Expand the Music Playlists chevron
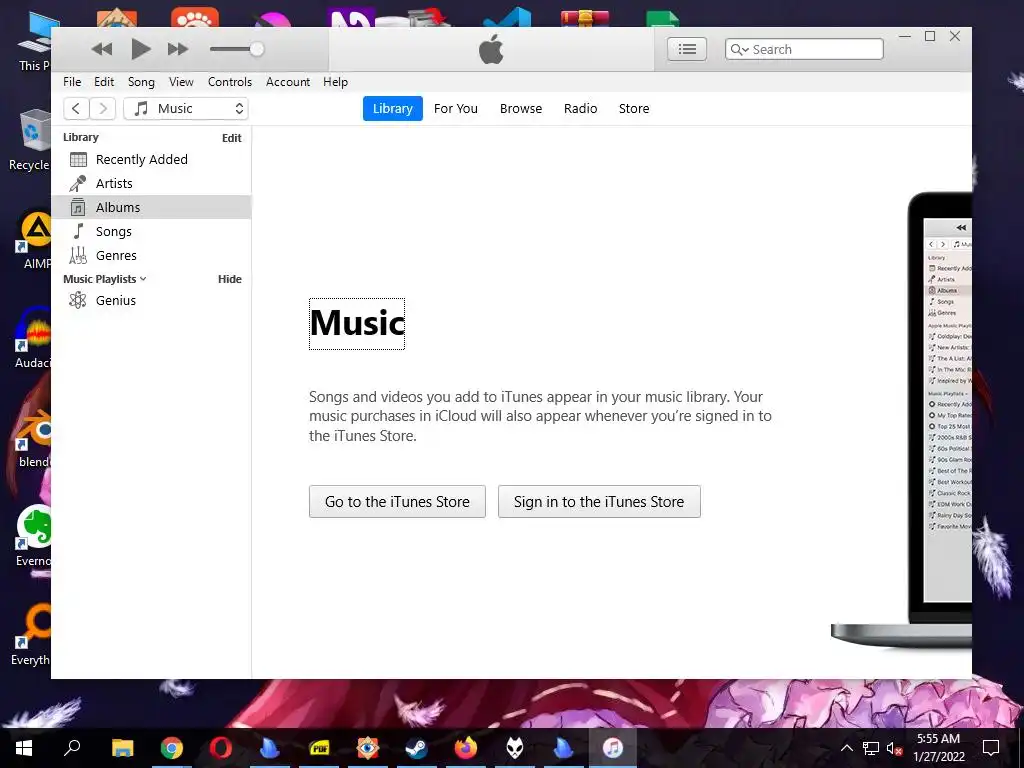 [143, 279]
